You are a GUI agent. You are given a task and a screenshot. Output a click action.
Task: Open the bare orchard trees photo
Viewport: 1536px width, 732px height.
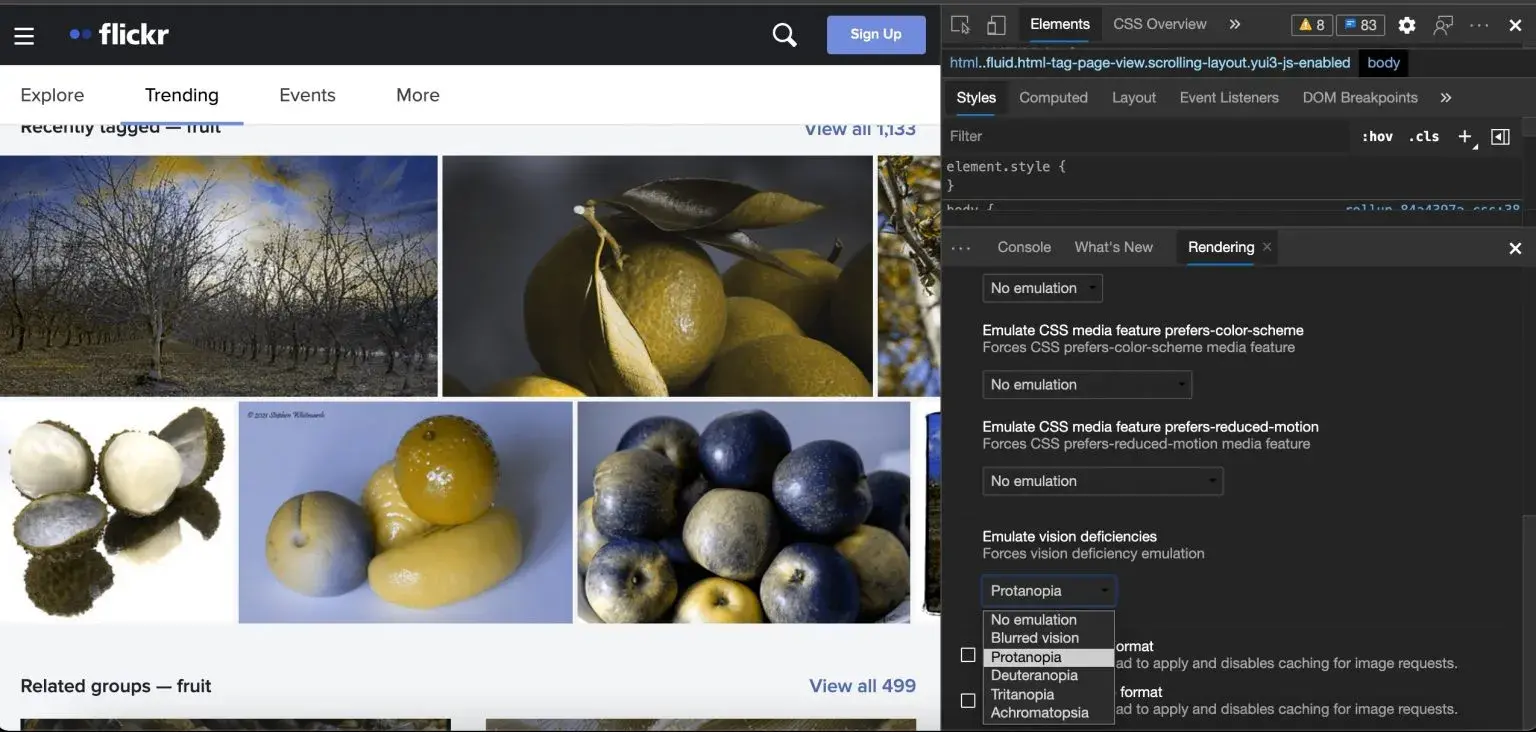(219, 276)
